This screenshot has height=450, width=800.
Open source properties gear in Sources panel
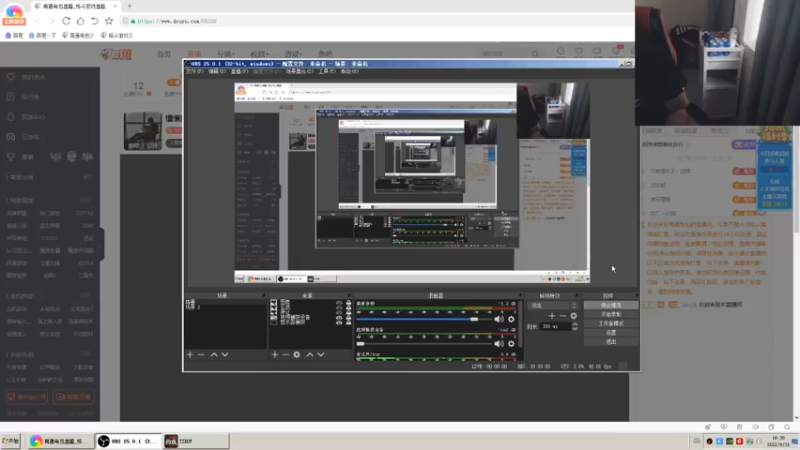297,355
